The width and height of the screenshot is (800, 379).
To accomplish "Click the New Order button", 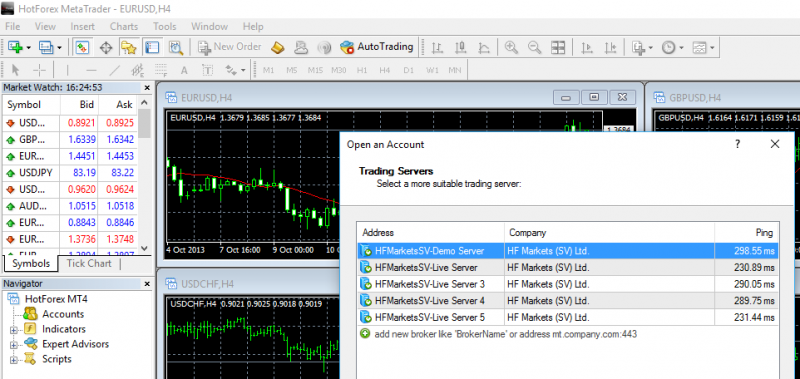I will click(x=230, y=47).
